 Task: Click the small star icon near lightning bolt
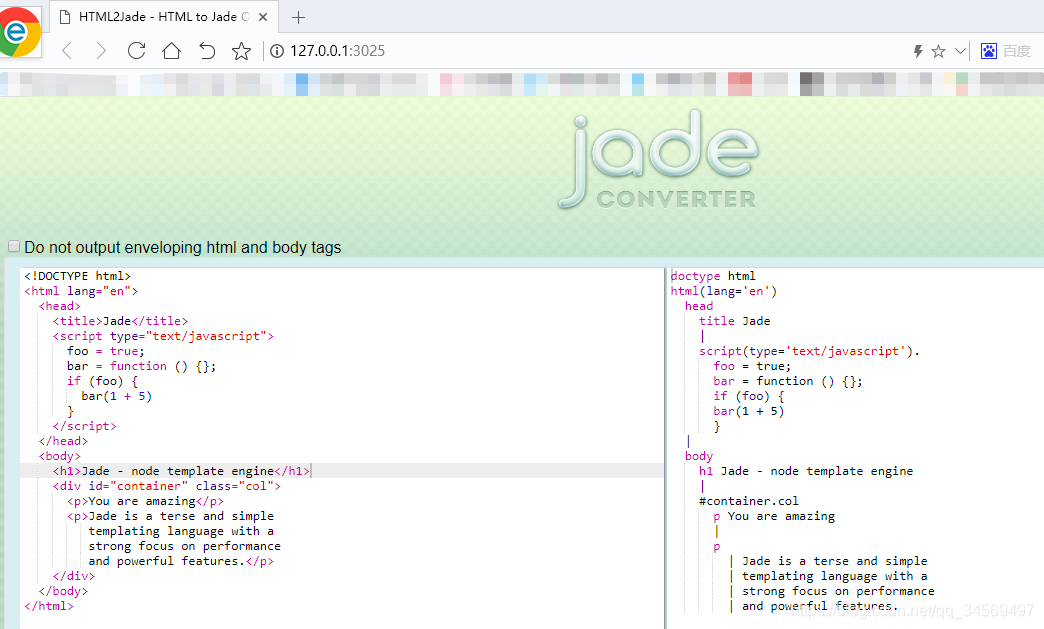tap(938, 51)
